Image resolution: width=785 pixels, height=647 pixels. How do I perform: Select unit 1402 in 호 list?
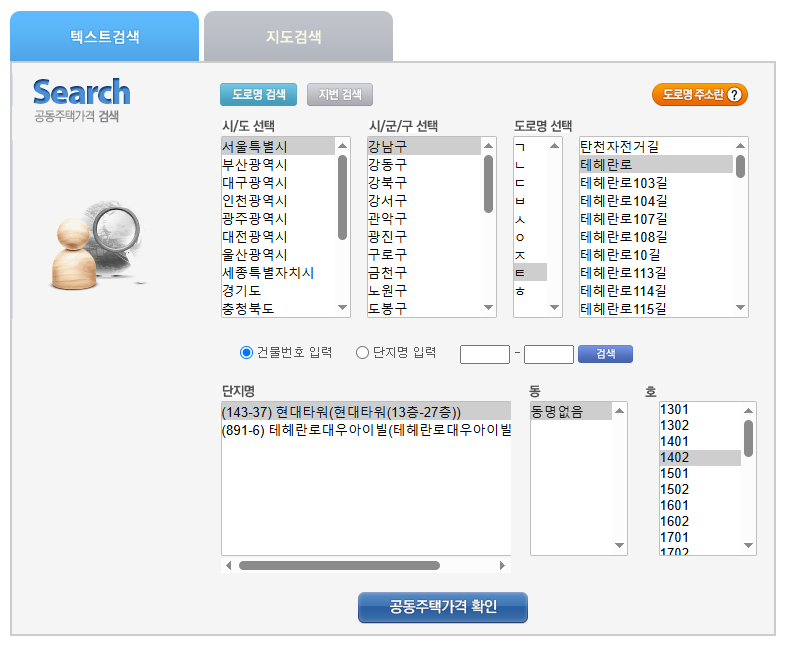700,457
